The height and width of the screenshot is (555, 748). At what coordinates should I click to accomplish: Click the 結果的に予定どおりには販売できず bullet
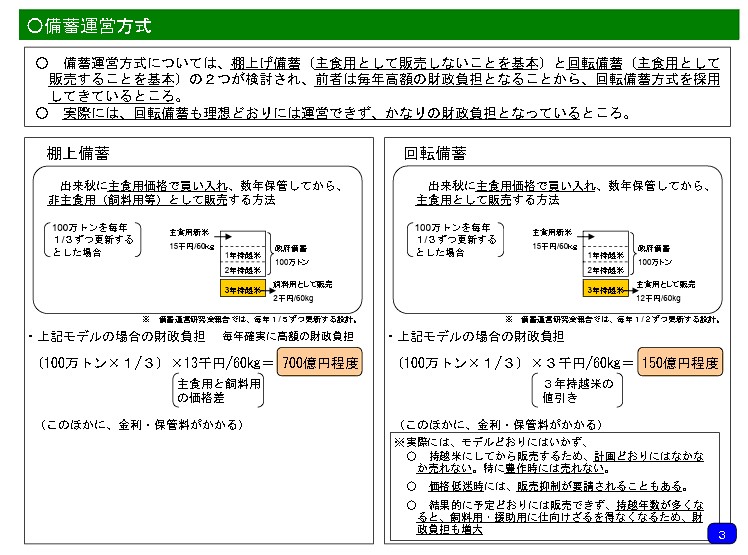[555, 517]
